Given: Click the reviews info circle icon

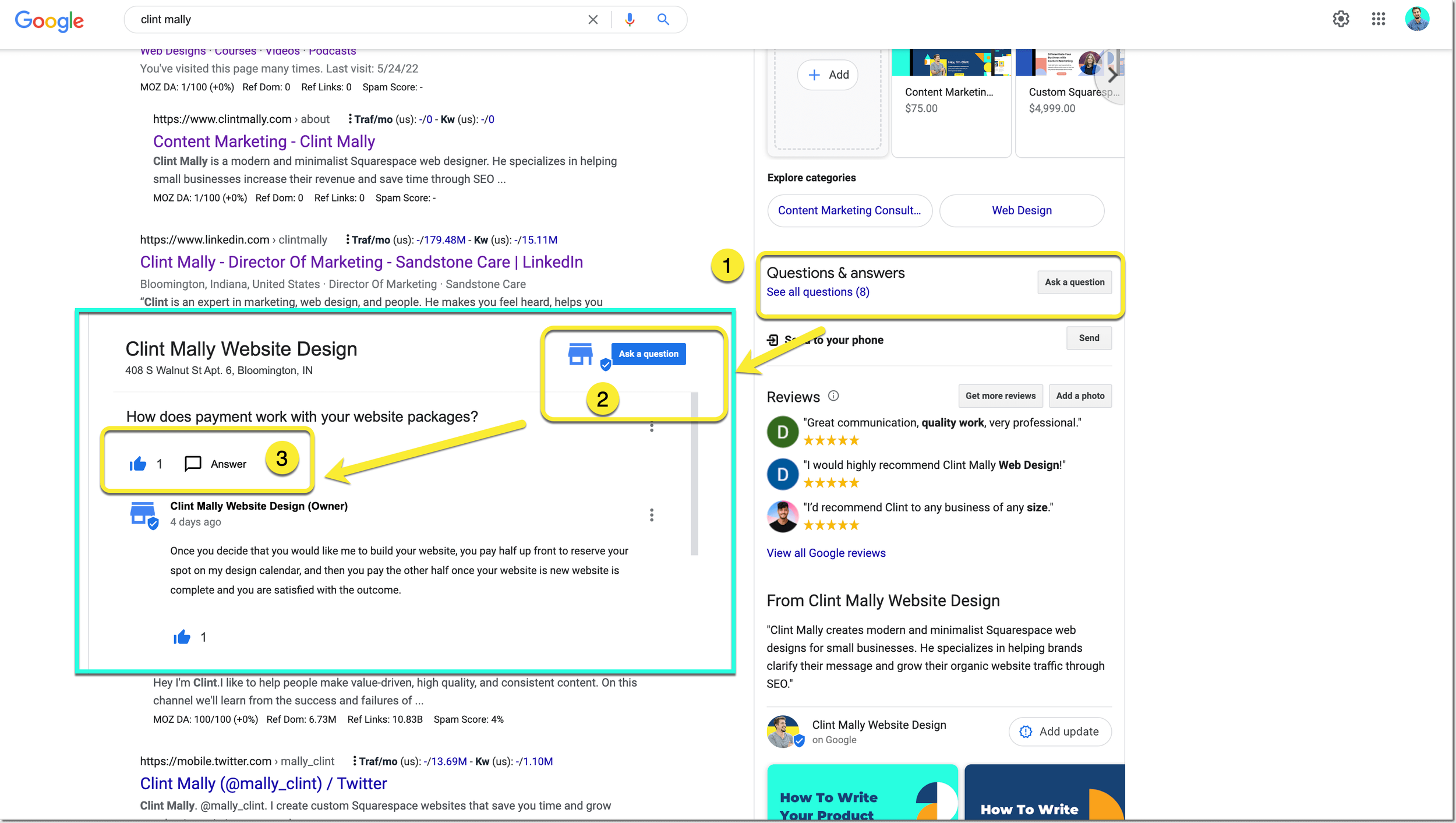Looking at the screenshot, I should coord(833,396).
